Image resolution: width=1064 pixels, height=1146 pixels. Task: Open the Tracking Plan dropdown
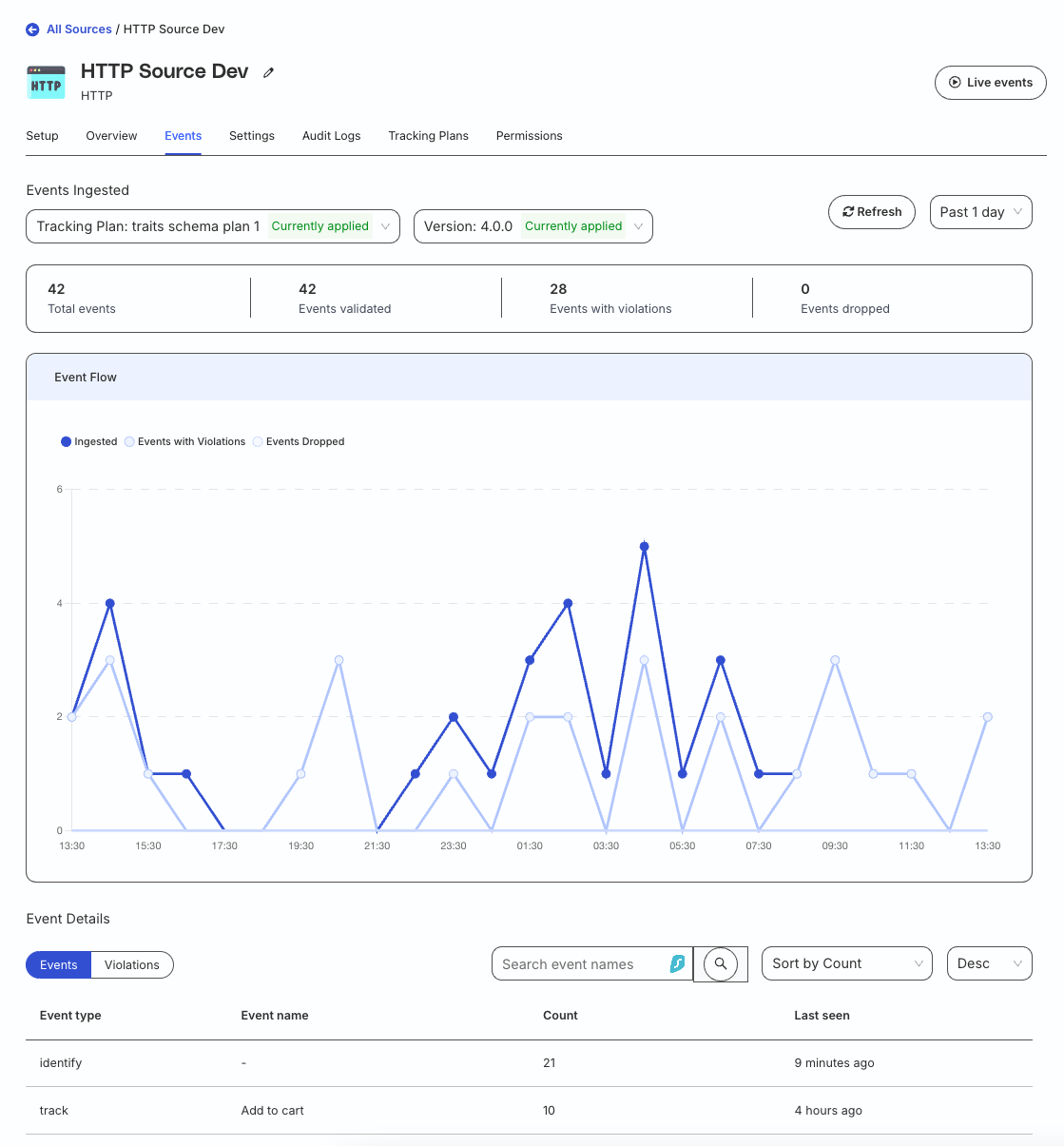[x=213, y=226]
